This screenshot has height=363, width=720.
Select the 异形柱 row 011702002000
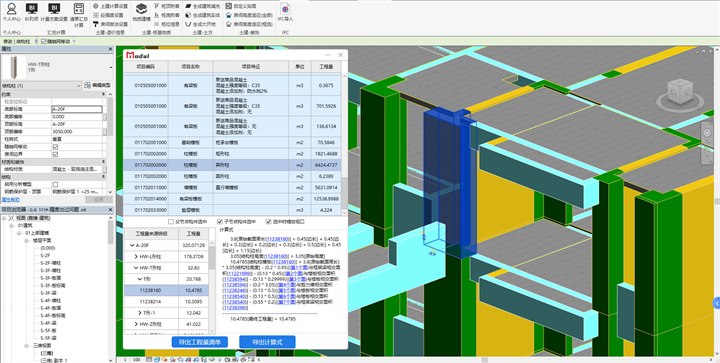[x=232, y=165]
